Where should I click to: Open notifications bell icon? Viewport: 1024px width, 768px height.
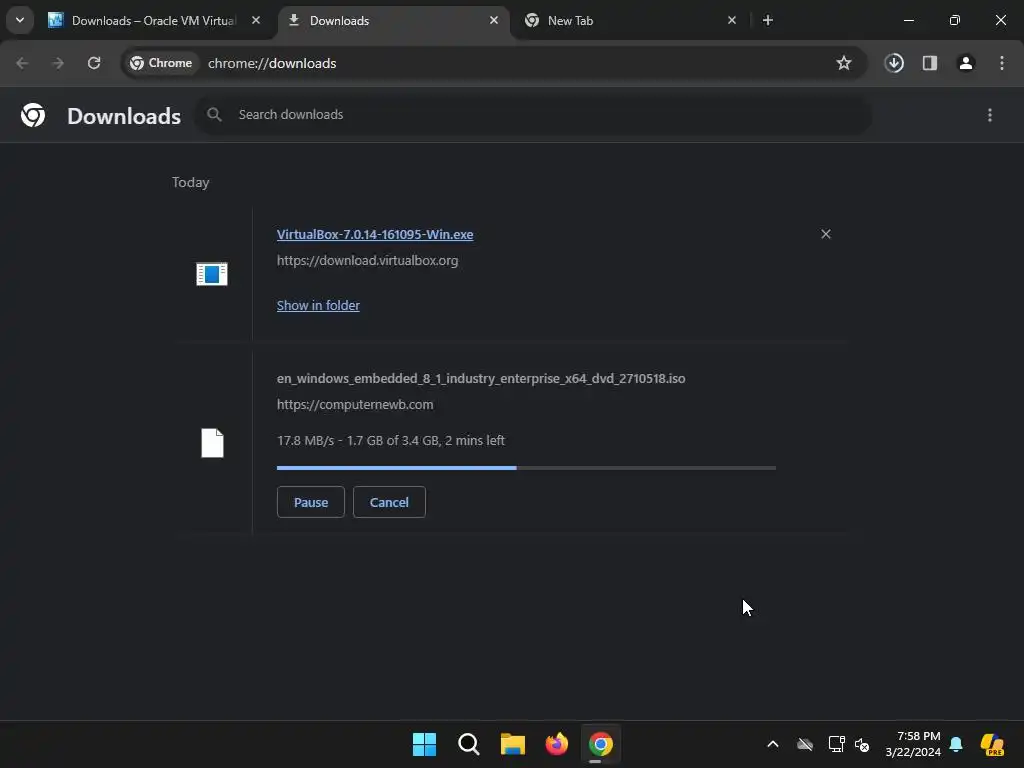pyautogui.click(x=956, y=744)
